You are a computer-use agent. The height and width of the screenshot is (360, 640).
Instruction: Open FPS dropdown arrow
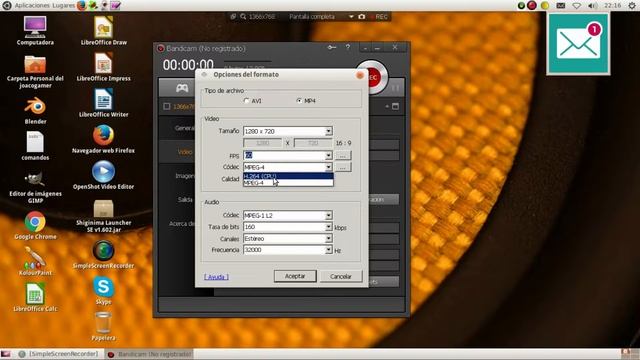[329, 155]
